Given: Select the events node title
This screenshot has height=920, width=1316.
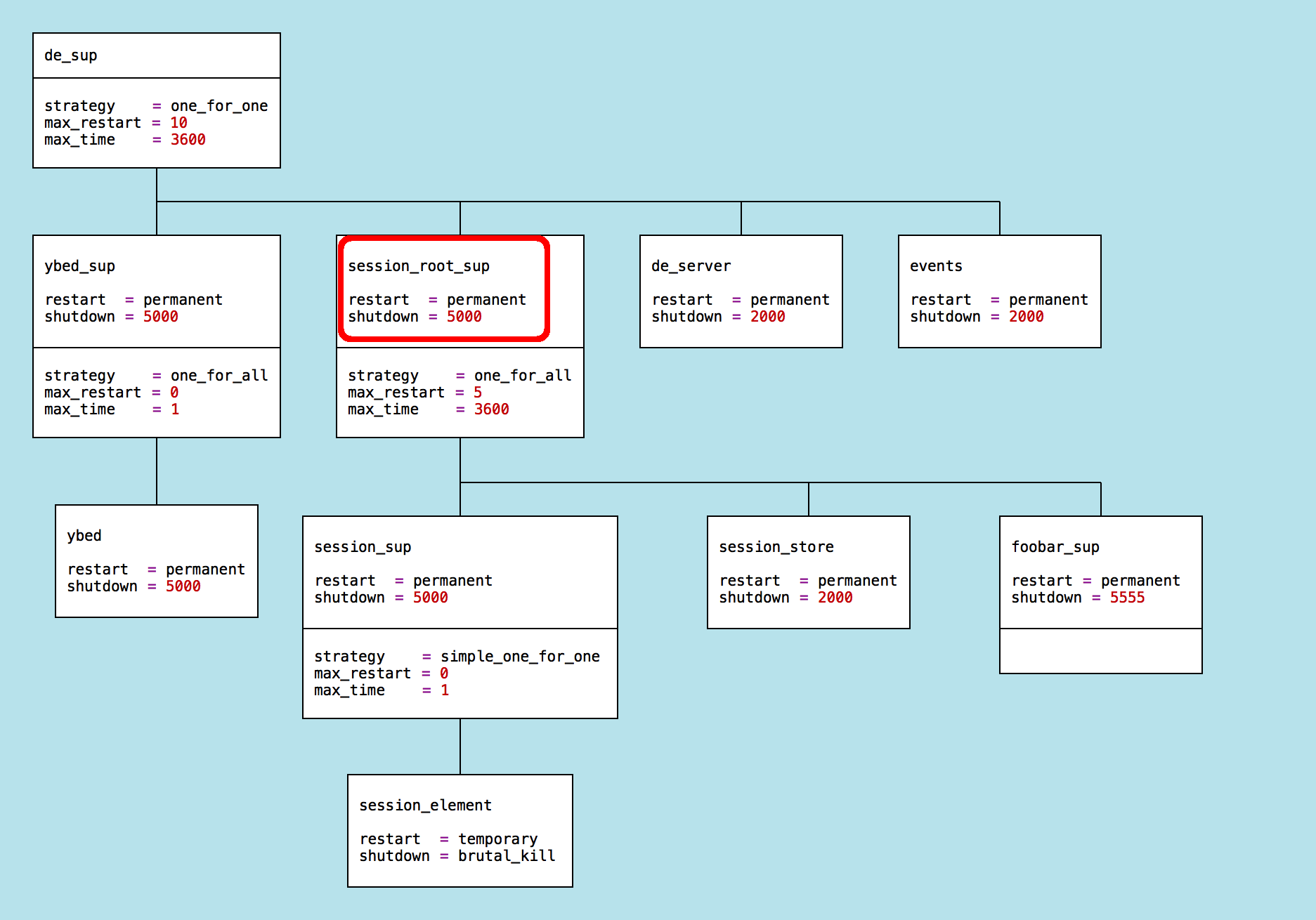Looking at the screenshot, I should (937, 266).
